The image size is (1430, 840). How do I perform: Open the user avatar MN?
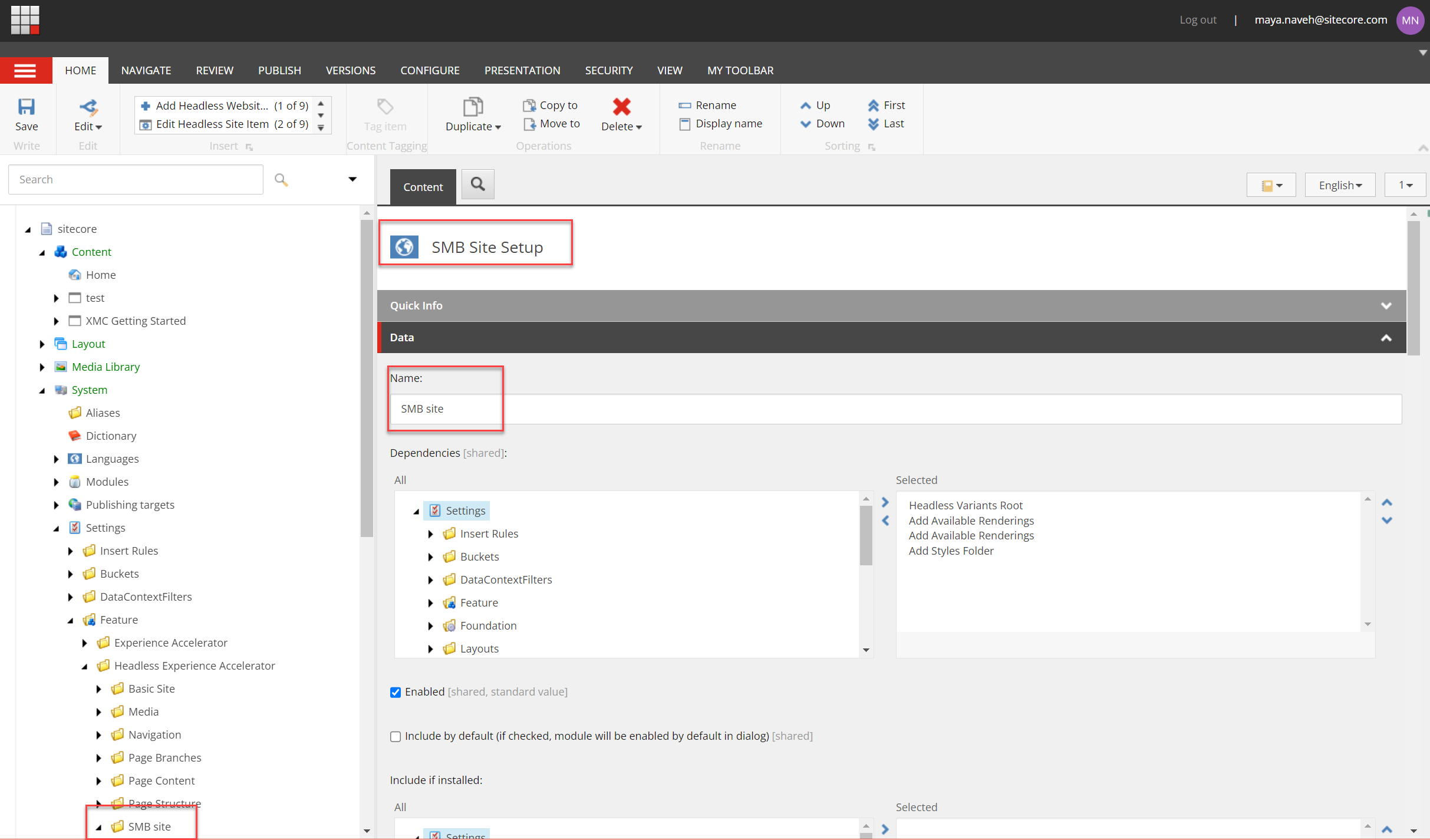(1409, 20)
